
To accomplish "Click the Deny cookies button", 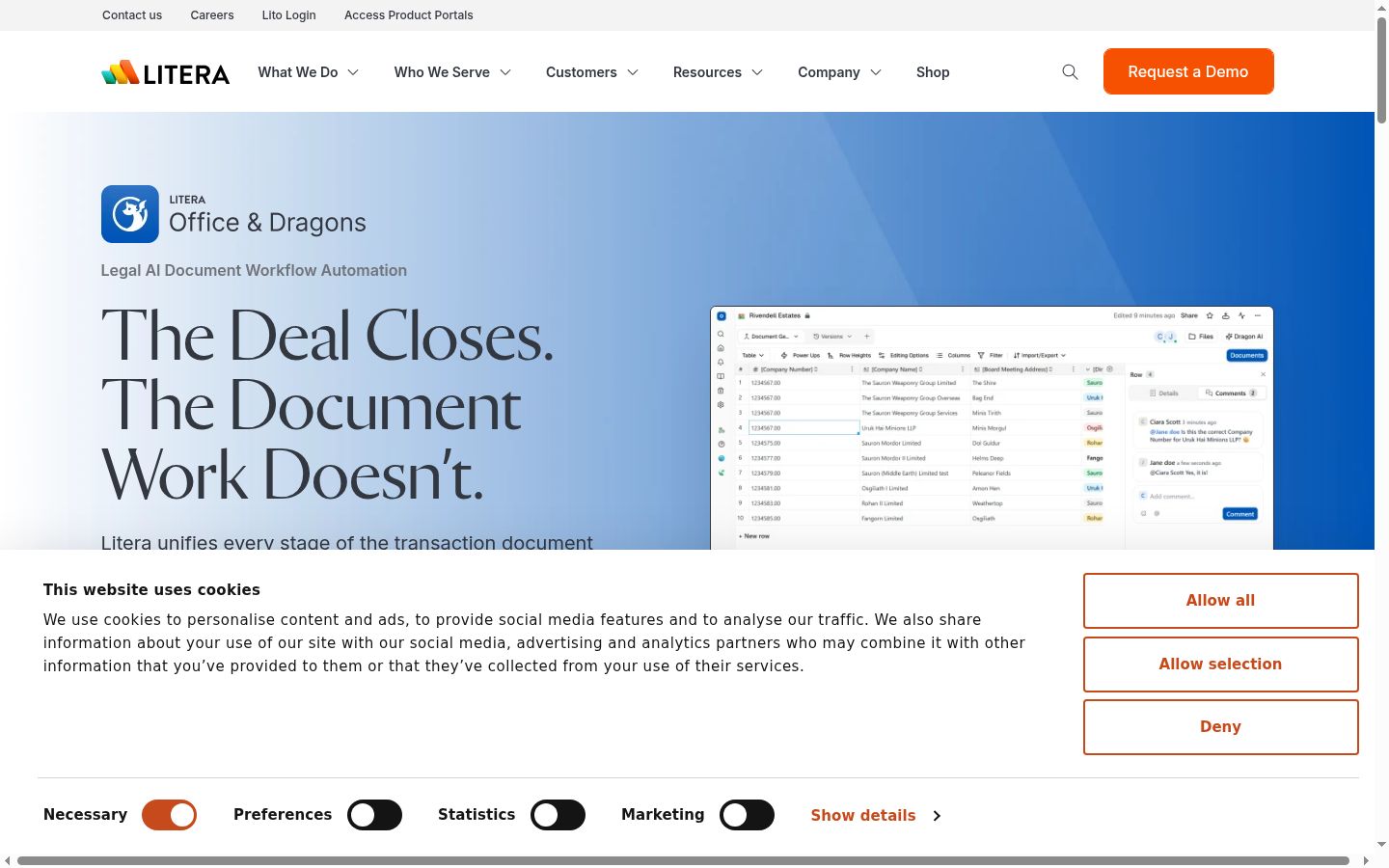I will (1220, 727).
